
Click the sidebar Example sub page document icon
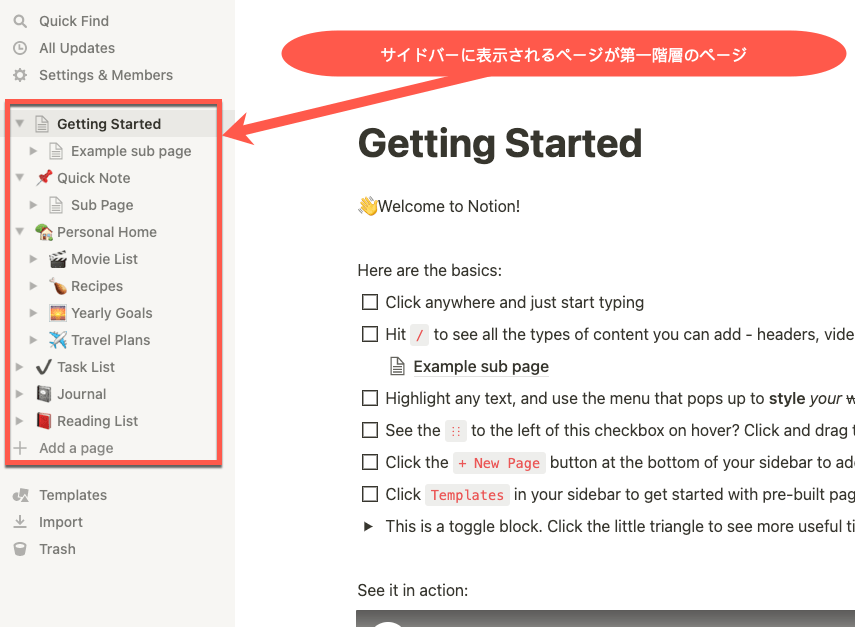56,150
